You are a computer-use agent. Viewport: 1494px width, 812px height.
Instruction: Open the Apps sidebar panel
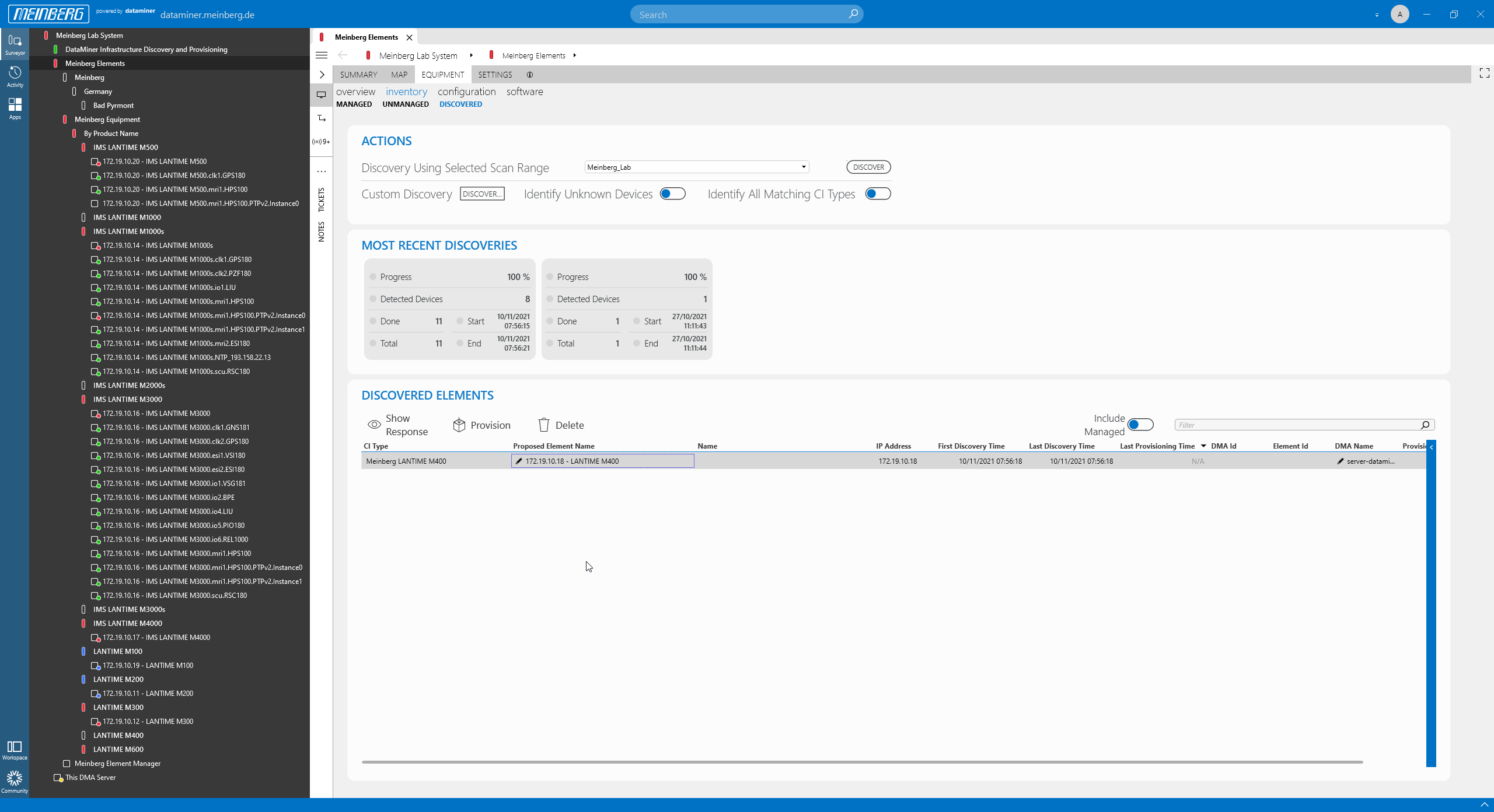(15, 108)
